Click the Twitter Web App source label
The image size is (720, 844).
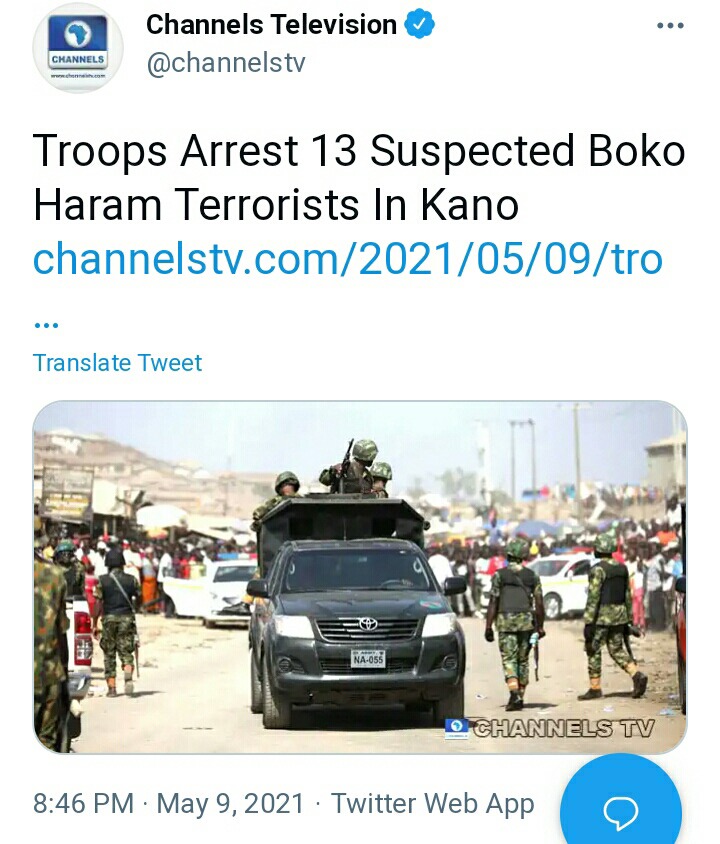click(x=432, y=804)
